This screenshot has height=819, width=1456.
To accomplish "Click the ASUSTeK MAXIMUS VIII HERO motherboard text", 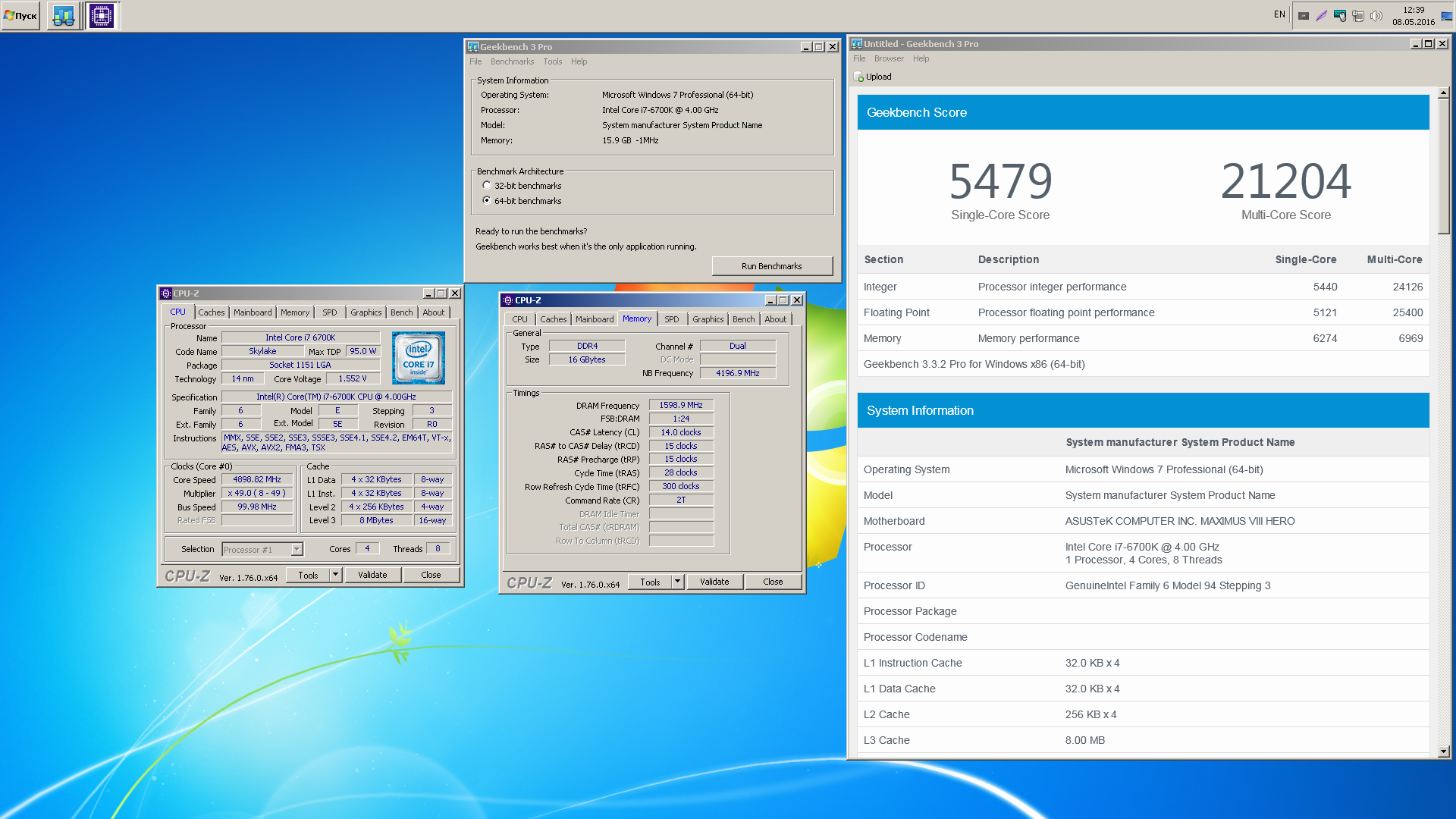I will (1180, 521).
